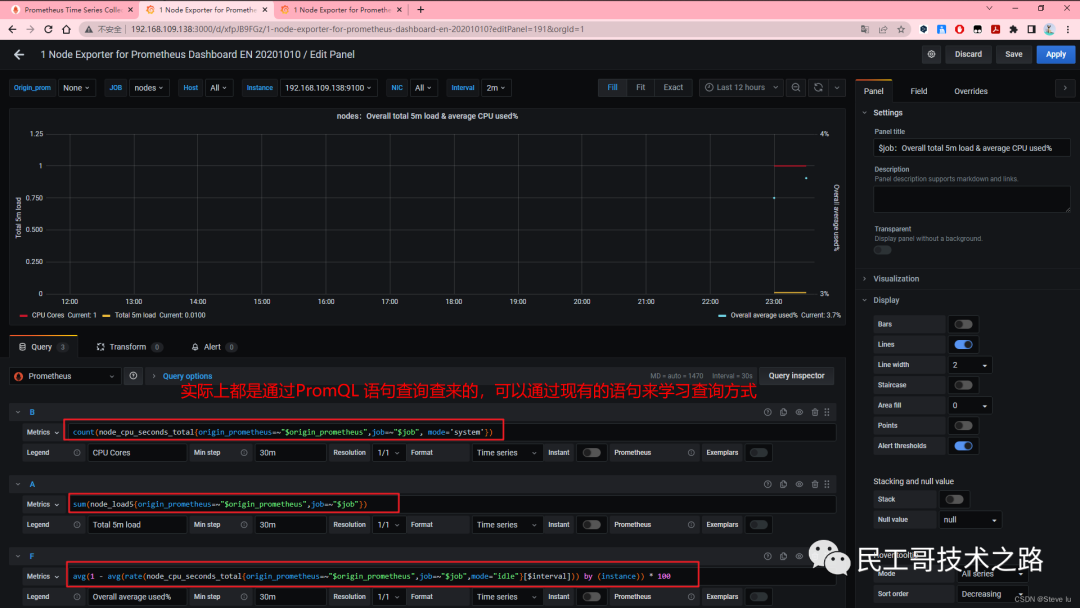1080x608 pixels.
Task: Enable Instant toggle for query B
Action: click(591, 452)
